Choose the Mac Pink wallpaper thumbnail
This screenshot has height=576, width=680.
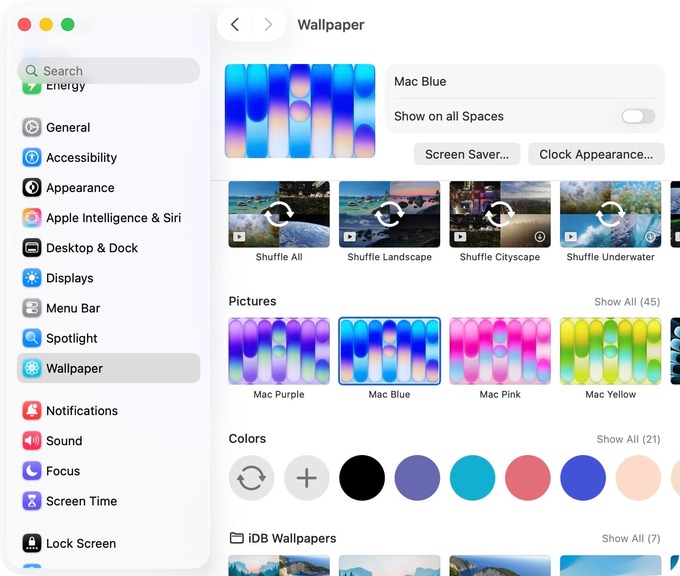point(500,351)
